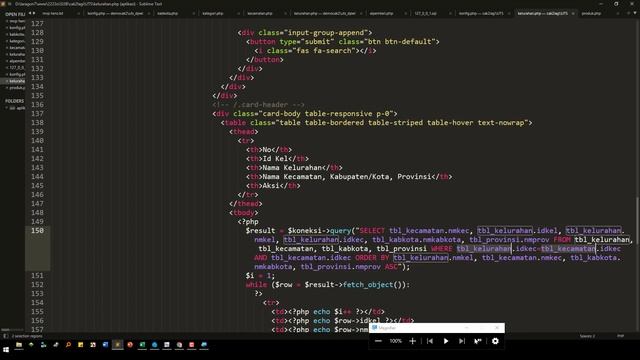Click the FOLDERS heading in sidebar
This screenshot has width=640, height=360.
coord(14,101)
